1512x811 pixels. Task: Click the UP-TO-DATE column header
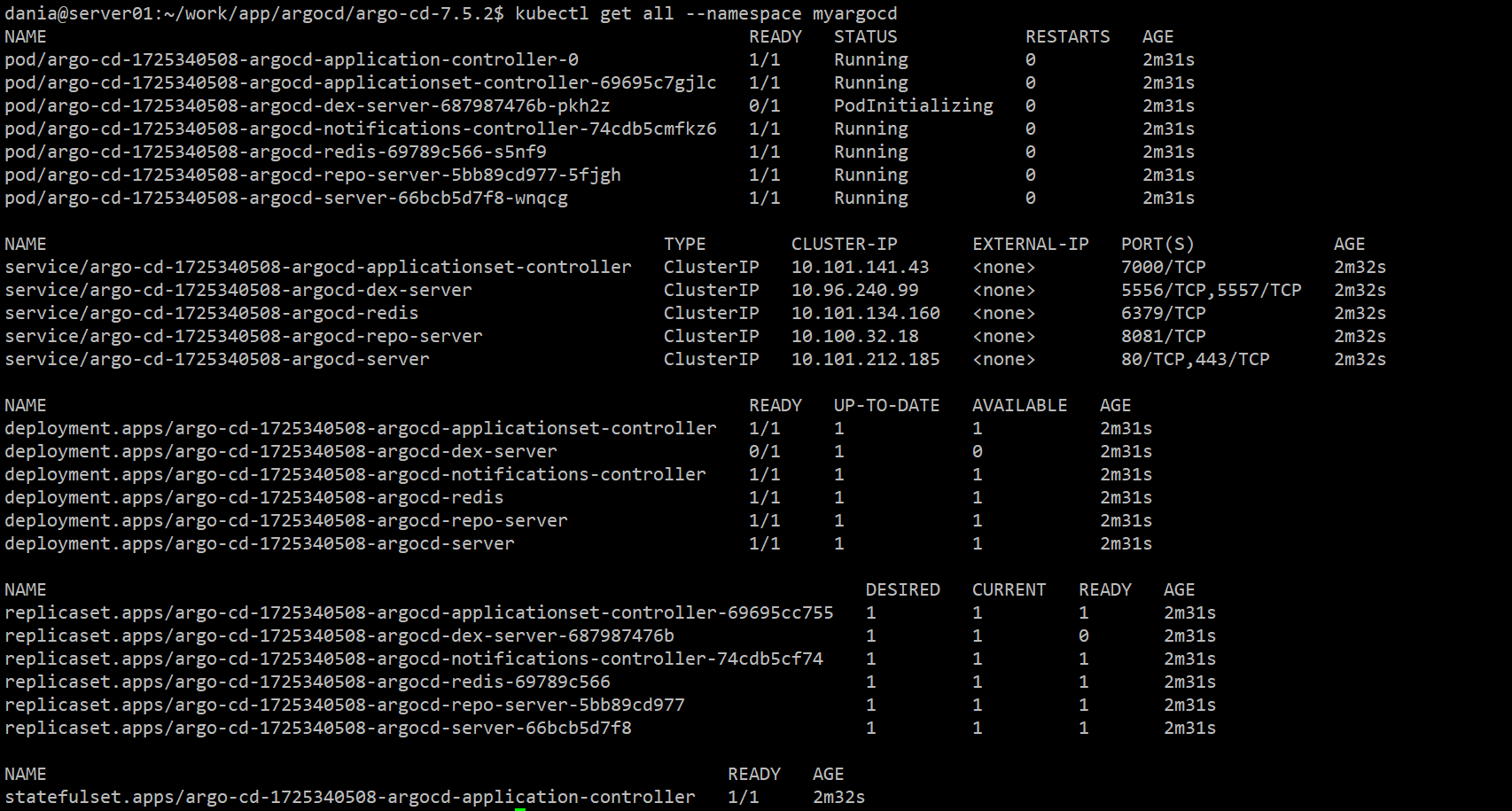(886, 405)
